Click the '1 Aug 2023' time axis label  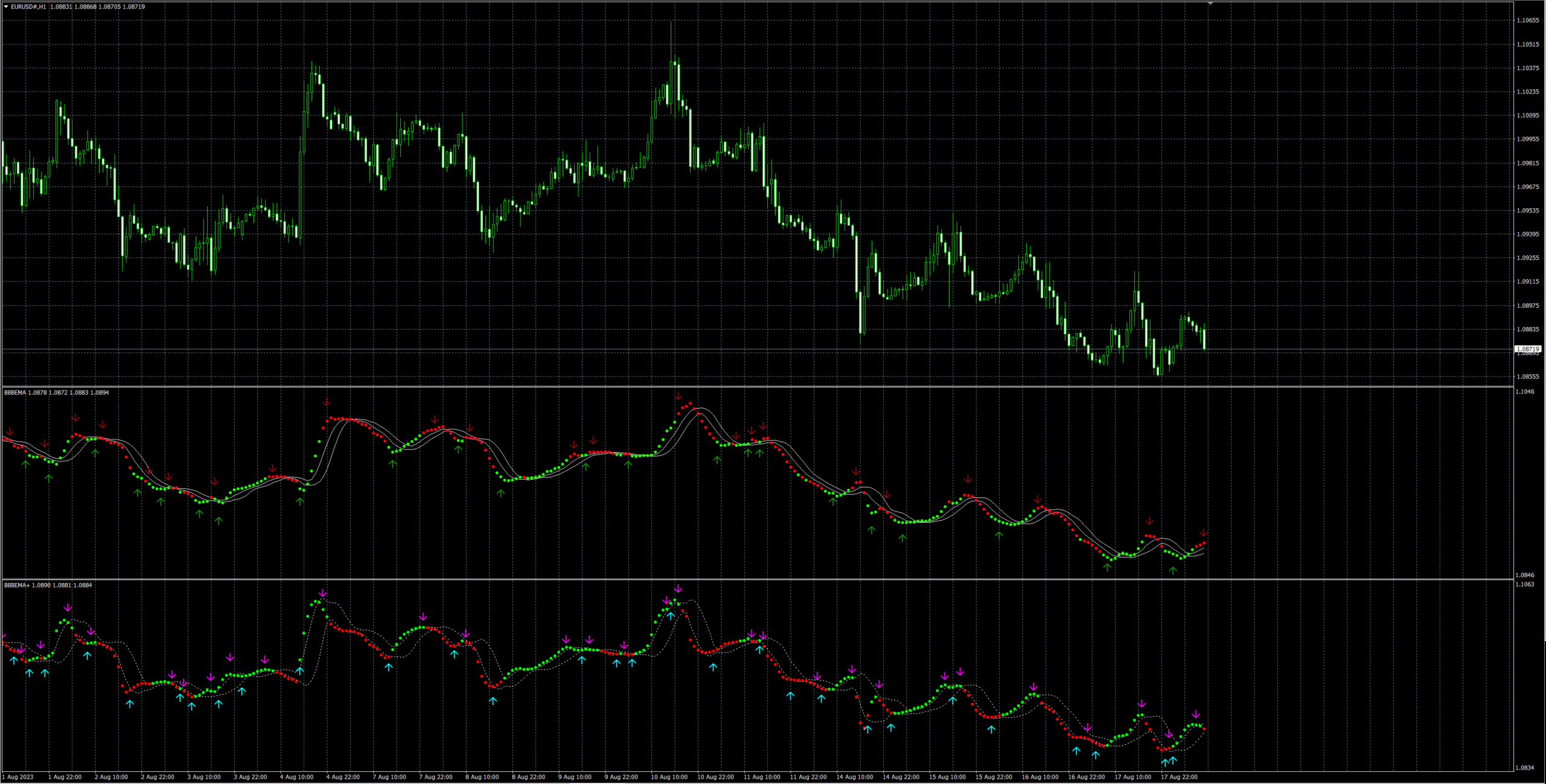pyautogui.click(x=18, y=777)
